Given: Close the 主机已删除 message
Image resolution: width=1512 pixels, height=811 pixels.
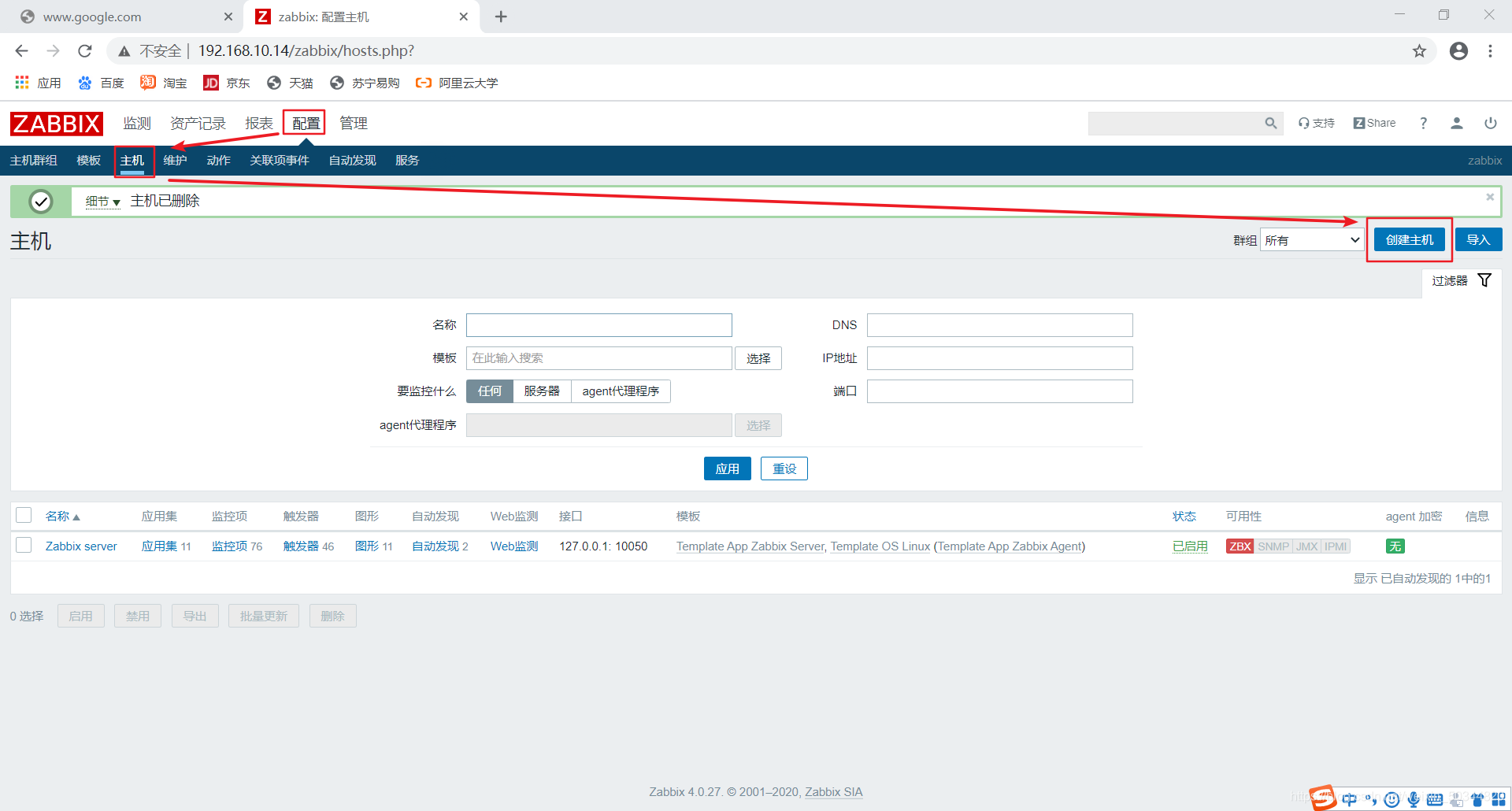Looking at the screenshot, I should click(1490, 197).
